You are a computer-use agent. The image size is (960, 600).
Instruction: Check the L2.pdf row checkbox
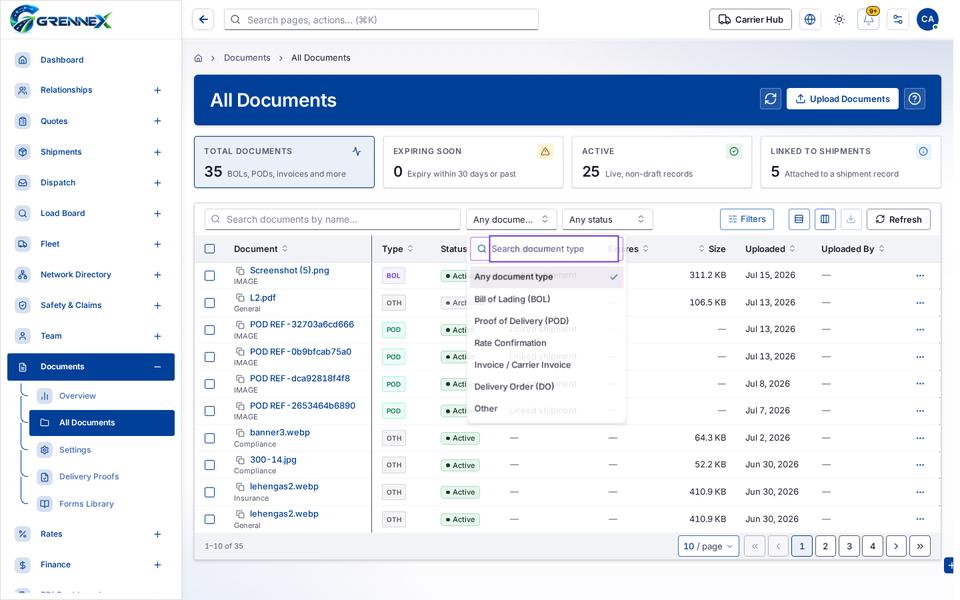pos(210,303)
